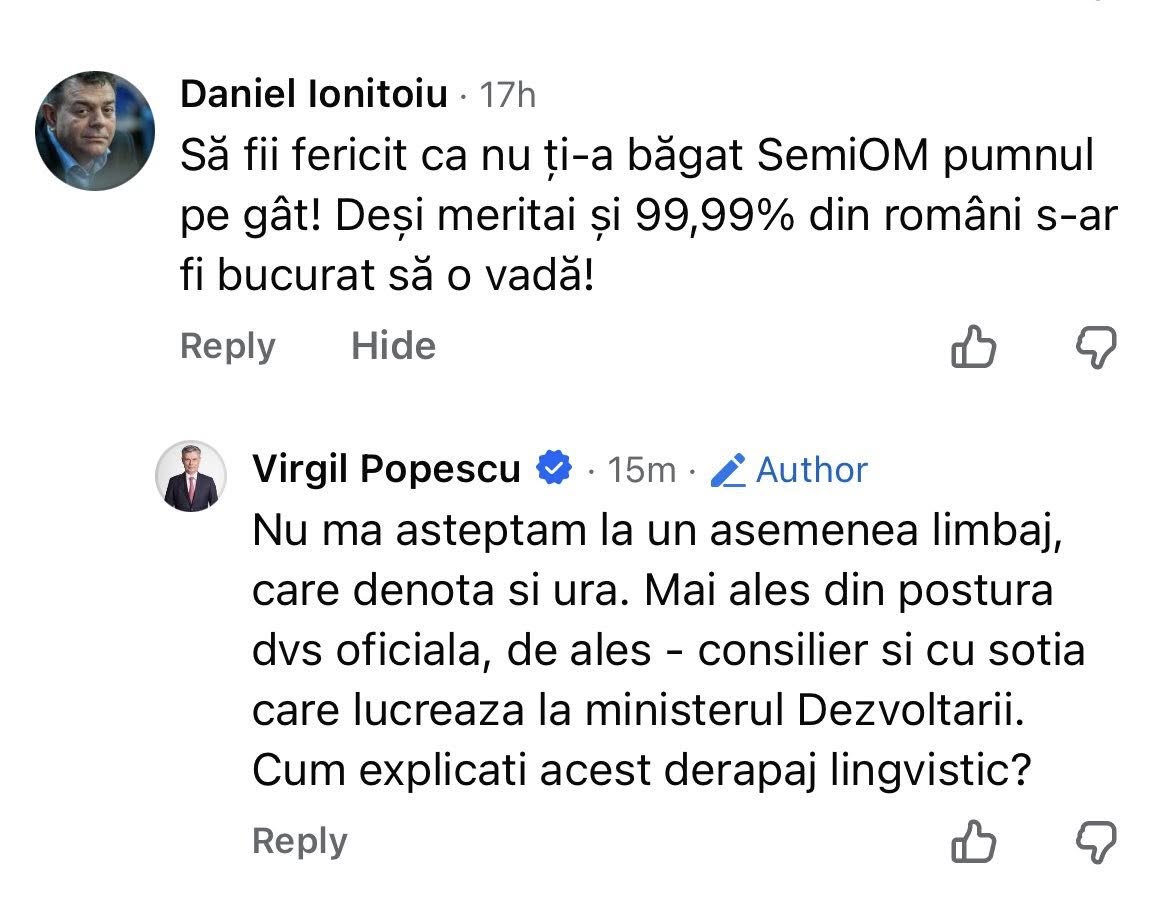Image resolution: width=1165 pixels, height=910 pixels.
Task: Like Virgil Popescu's reply with thumbs up
Action: pyautogui.click(x=972, y=842)
